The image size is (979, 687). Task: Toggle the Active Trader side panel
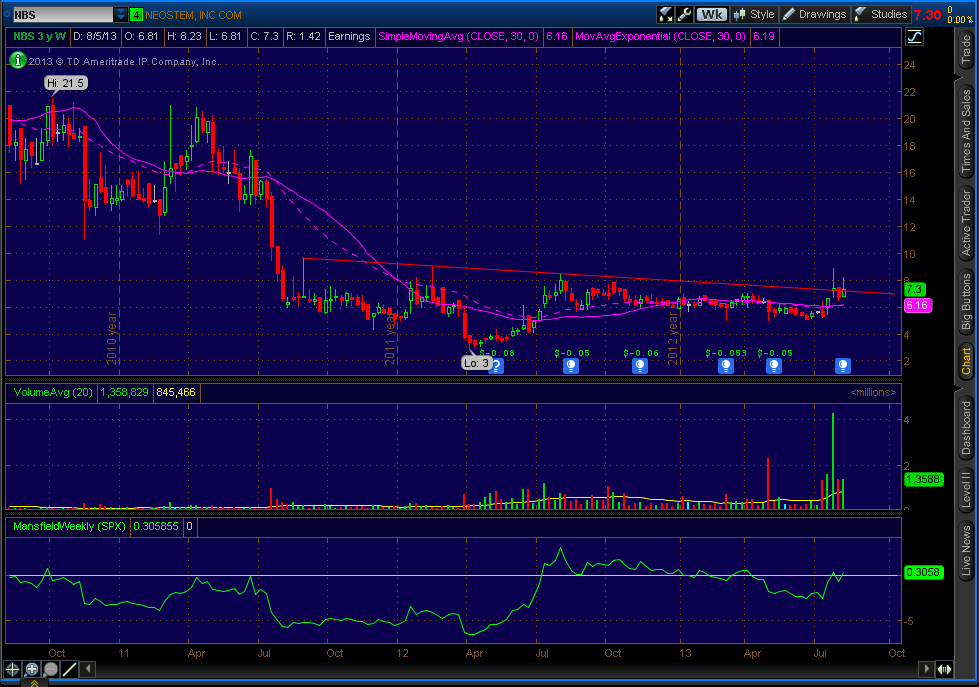[965, 222]
